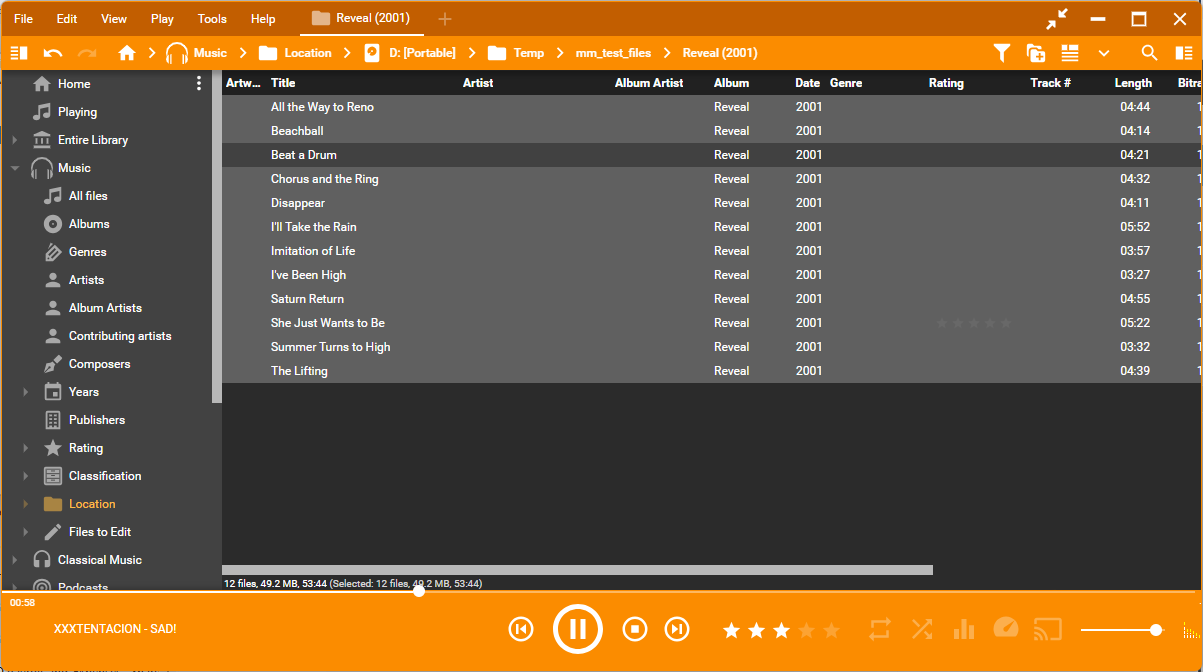Adjust the volume slider handle
Viewport: 1203px width, 672px height.
pyautogui.click(x=1156, y=630)
